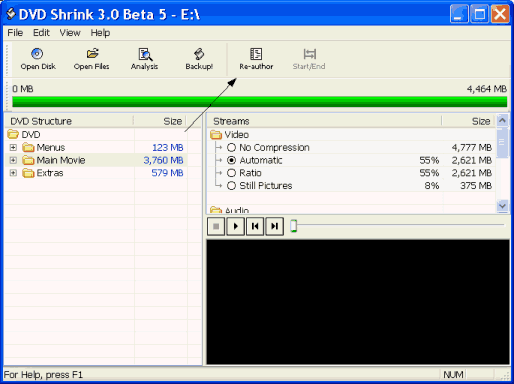Click the 8% Still Pictures ratio

click(x=432, y=186)
